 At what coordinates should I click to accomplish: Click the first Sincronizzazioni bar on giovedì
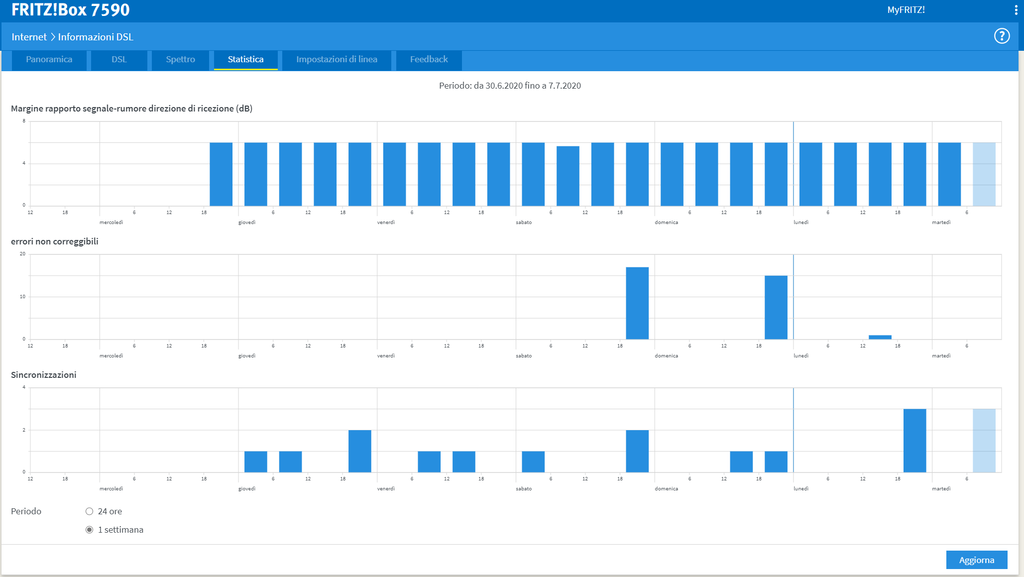click(256, 461)
